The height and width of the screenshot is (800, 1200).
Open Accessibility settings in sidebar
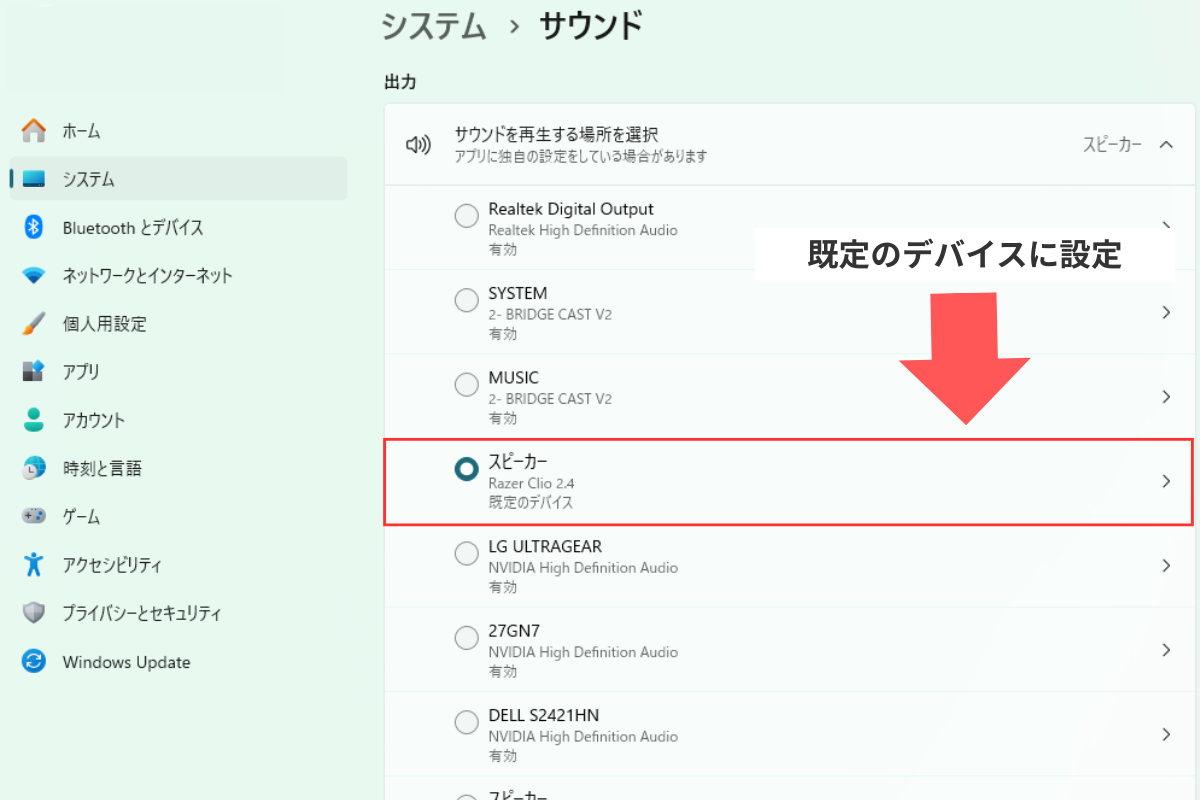click(111, 565)
